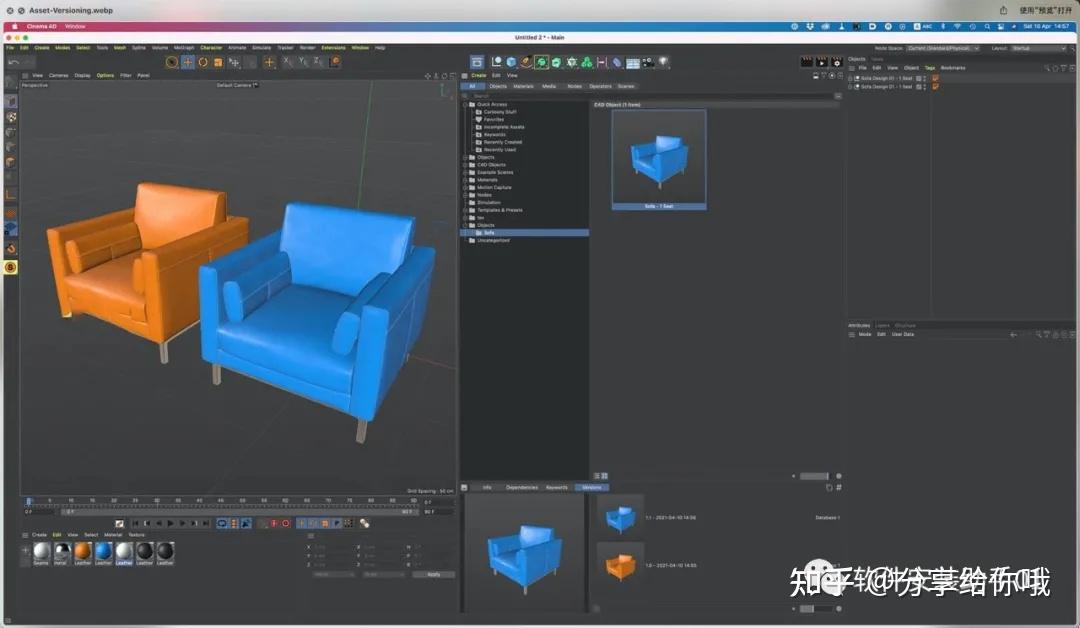The image size is (1080, 628).
Task: Collapse the Quick Access tree in Asset Browser
Action: pyautogui.click(x=470, y=104)
